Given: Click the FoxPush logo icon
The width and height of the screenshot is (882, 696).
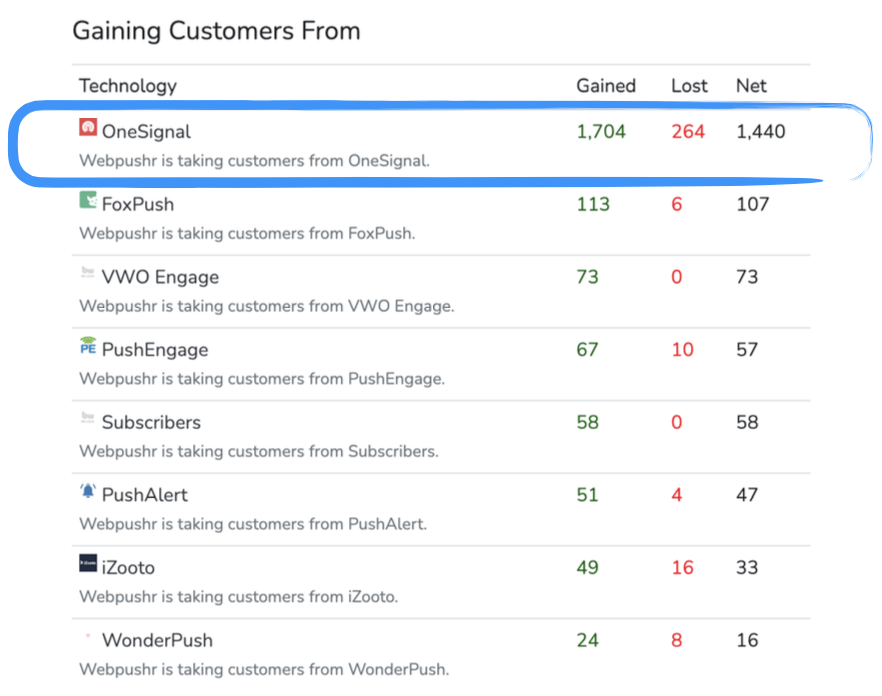Looking at the screenshot, I should coord(88,200).
